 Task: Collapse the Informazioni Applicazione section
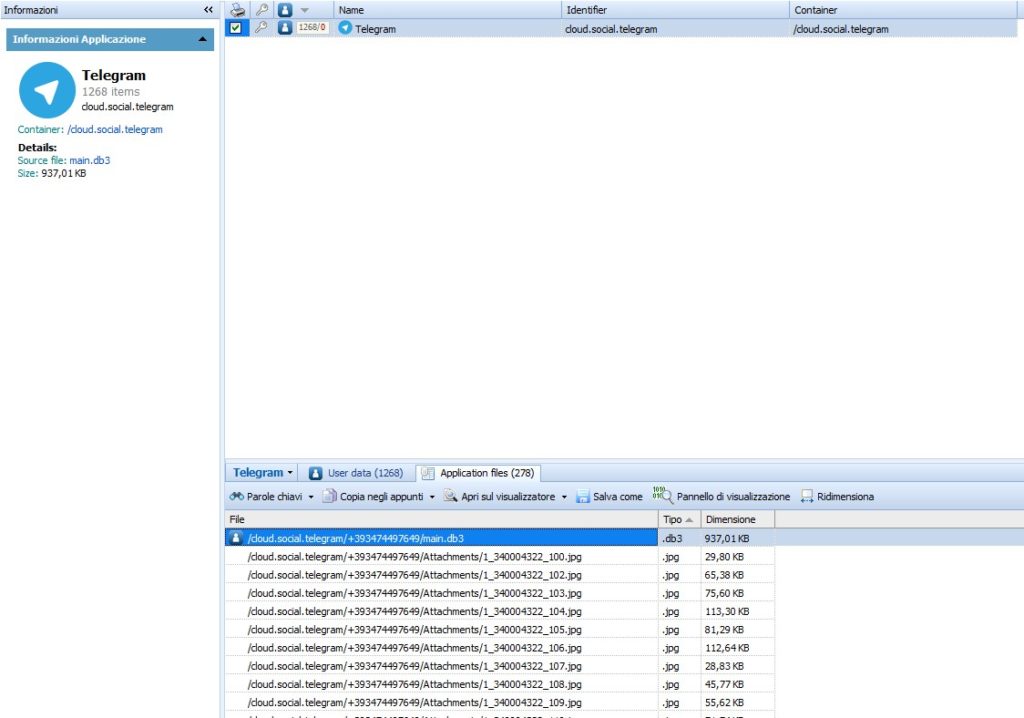202,39
